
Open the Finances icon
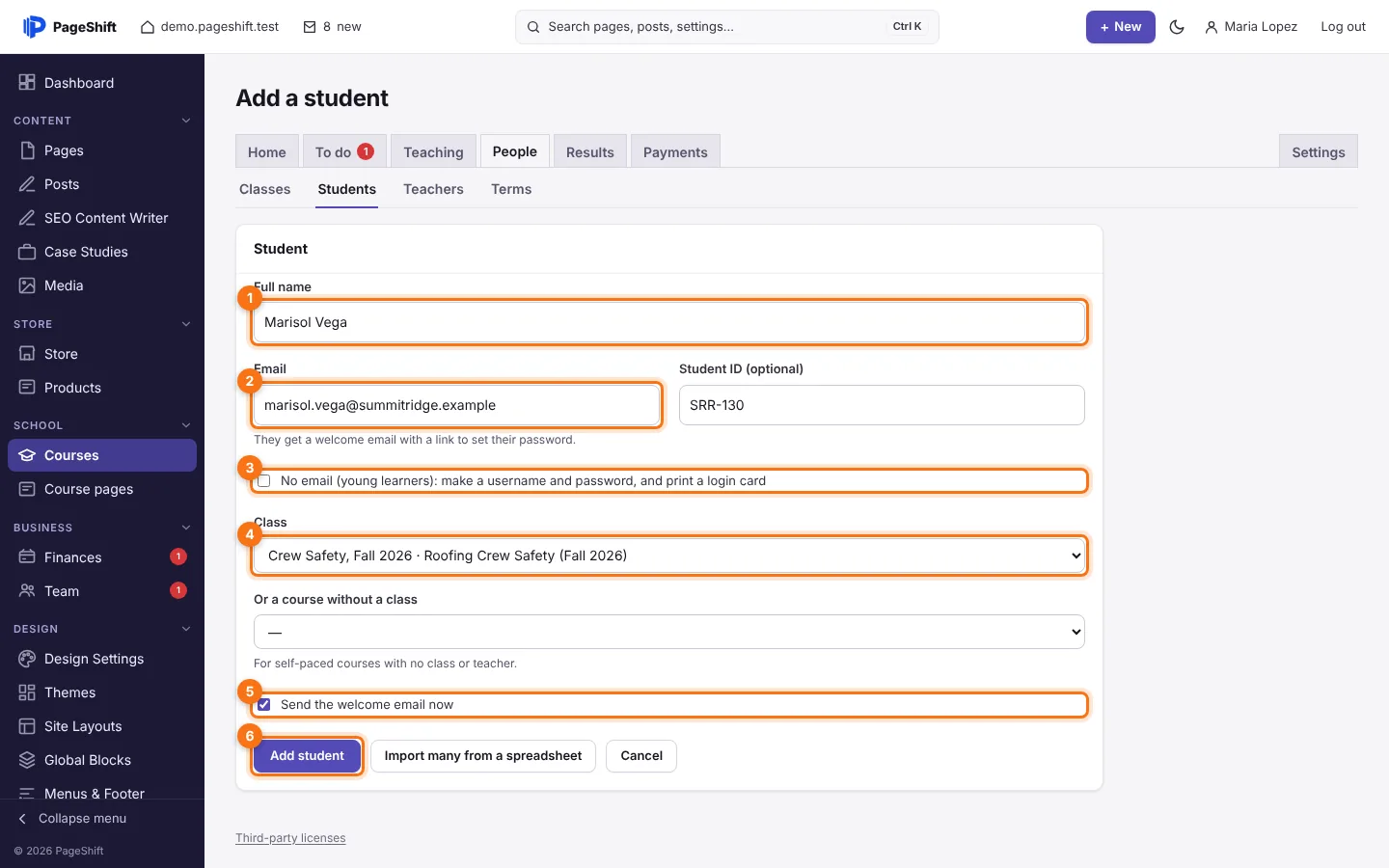[27, 557]
